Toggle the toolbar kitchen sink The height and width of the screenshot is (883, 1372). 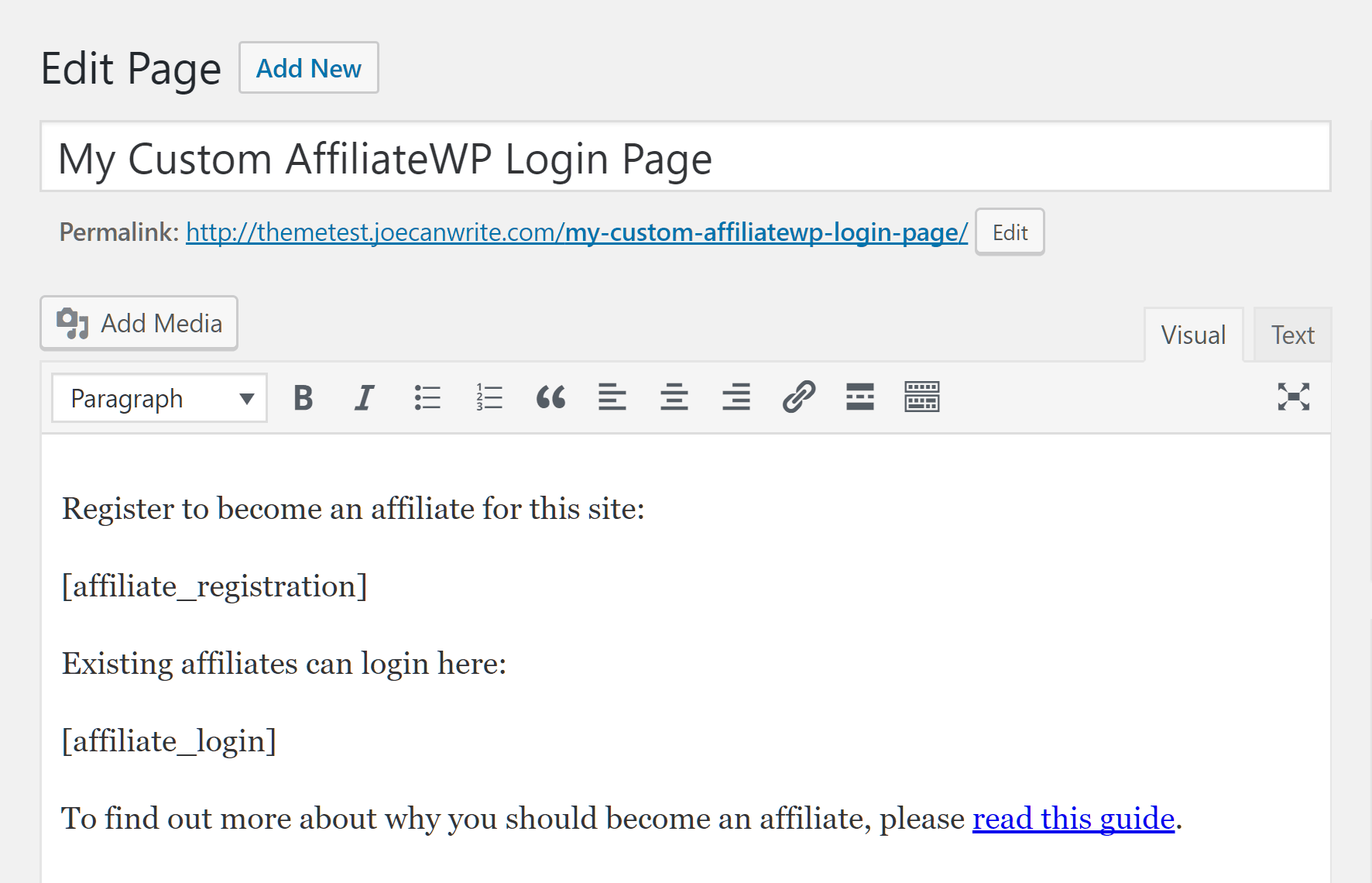click(922, 397)
